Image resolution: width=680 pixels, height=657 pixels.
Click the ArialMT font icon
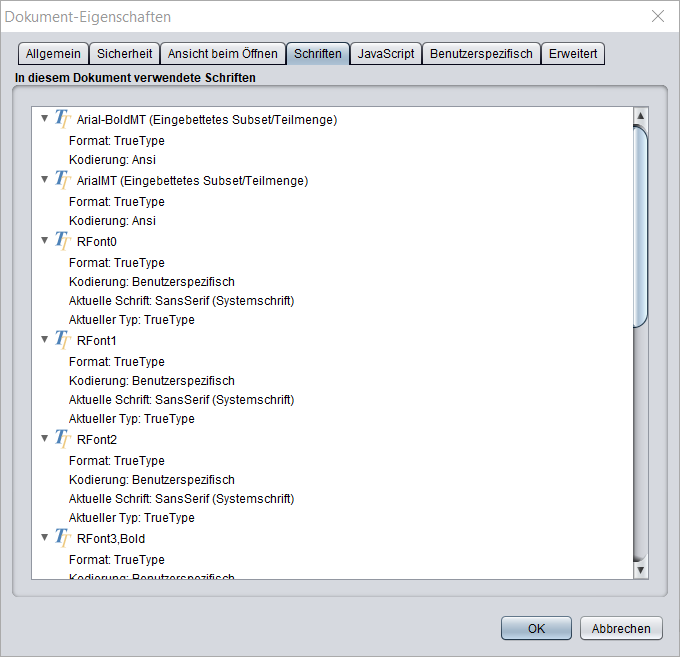pos(63,181)
